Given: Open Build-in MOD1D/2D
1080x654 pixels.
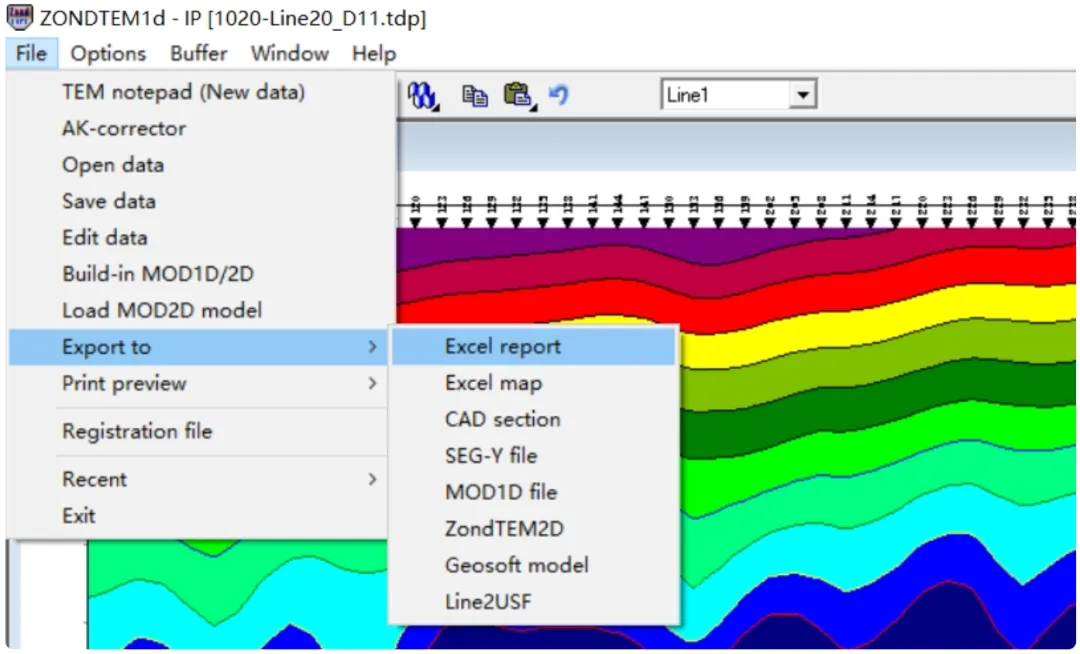Looking at the screenshot, I should [198, 274].
